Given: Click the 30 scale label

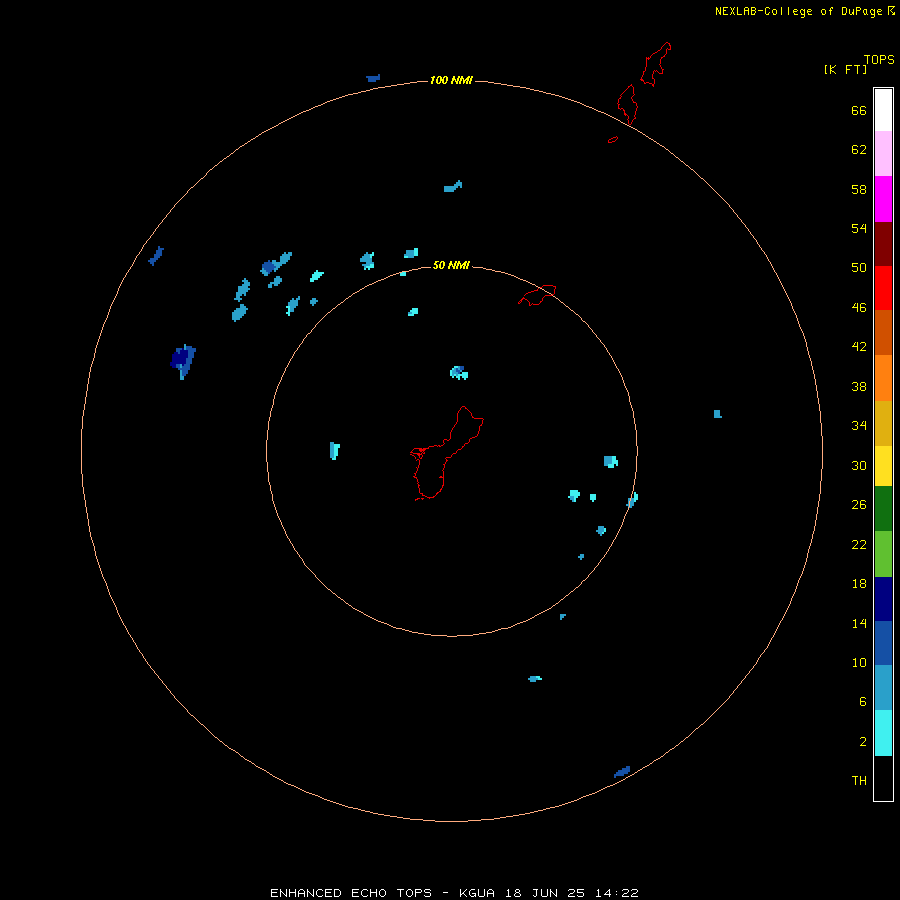Looking at the screenshot, I should point(859,465).
